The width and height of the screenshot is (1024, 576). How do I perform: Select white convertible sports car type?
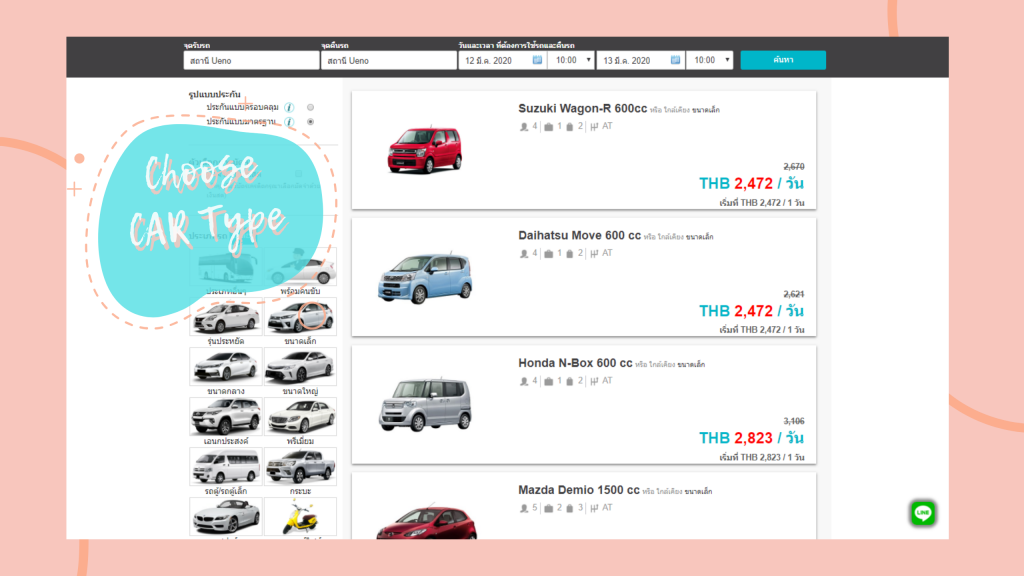tap(226, 517)
